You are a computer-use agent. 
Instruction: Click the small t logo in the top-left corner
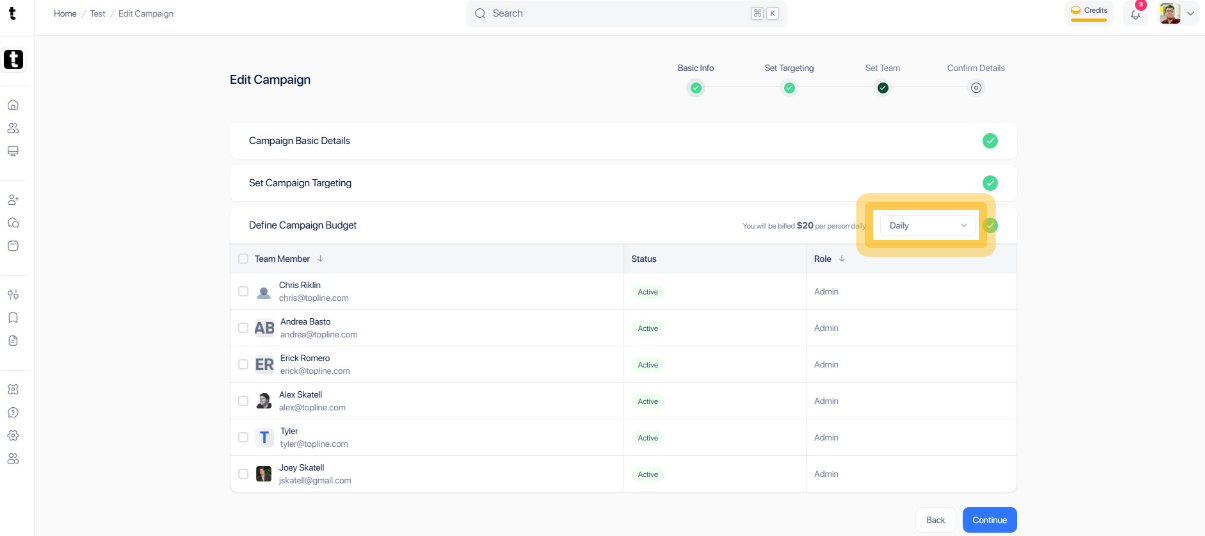(11, 14)
